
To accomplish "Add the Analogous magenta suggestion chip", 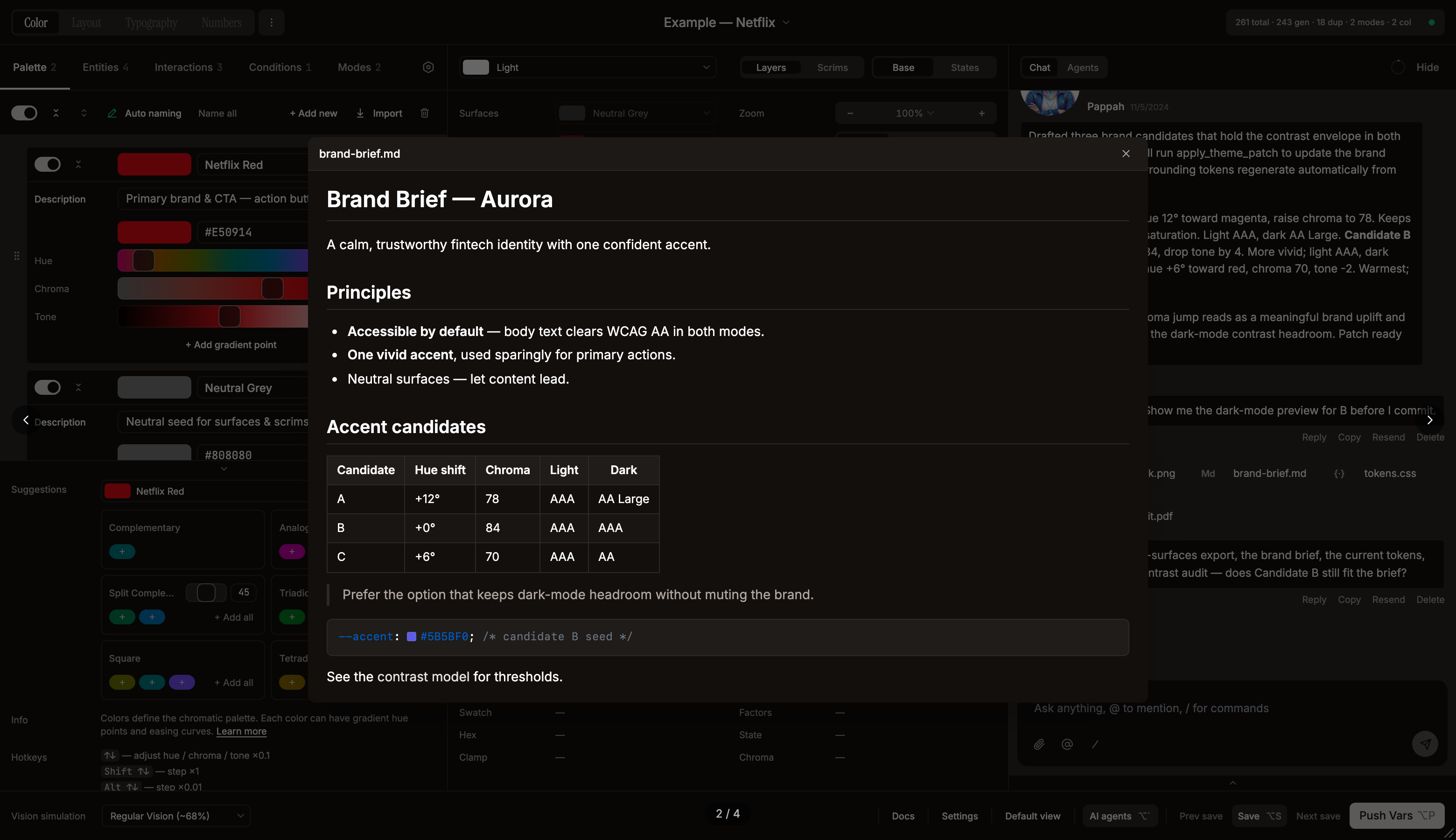I will [292, 552].
